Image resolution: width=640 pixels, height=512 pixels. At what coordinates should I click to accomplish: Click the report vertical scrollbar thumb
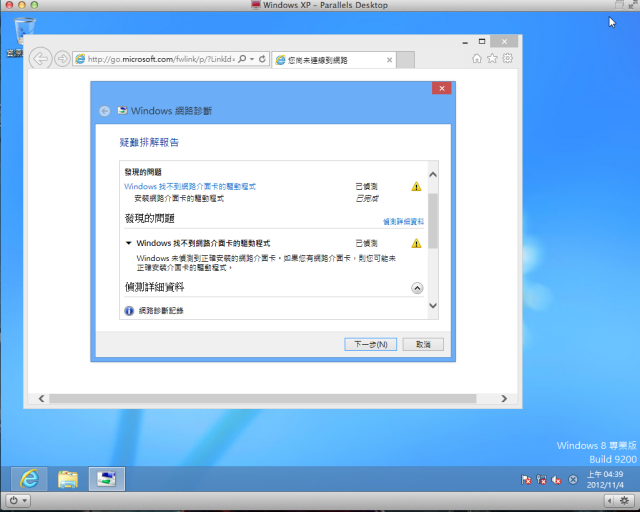[433, 221]
